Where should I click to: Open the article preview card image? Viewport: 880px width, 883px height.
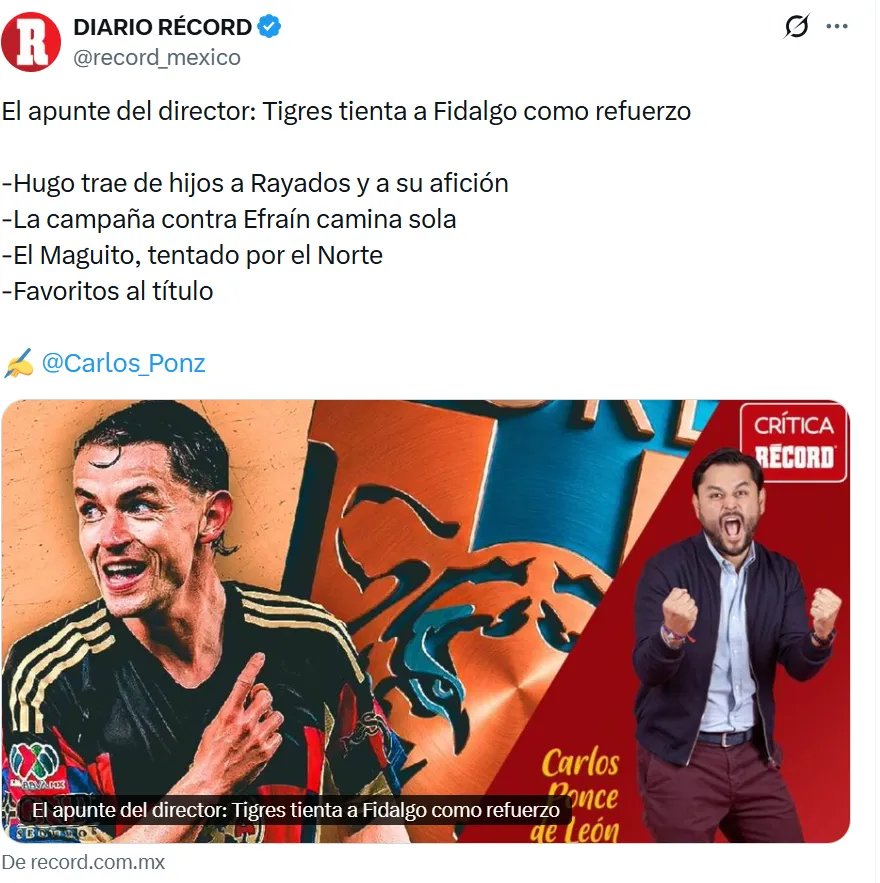coord(426,621)
